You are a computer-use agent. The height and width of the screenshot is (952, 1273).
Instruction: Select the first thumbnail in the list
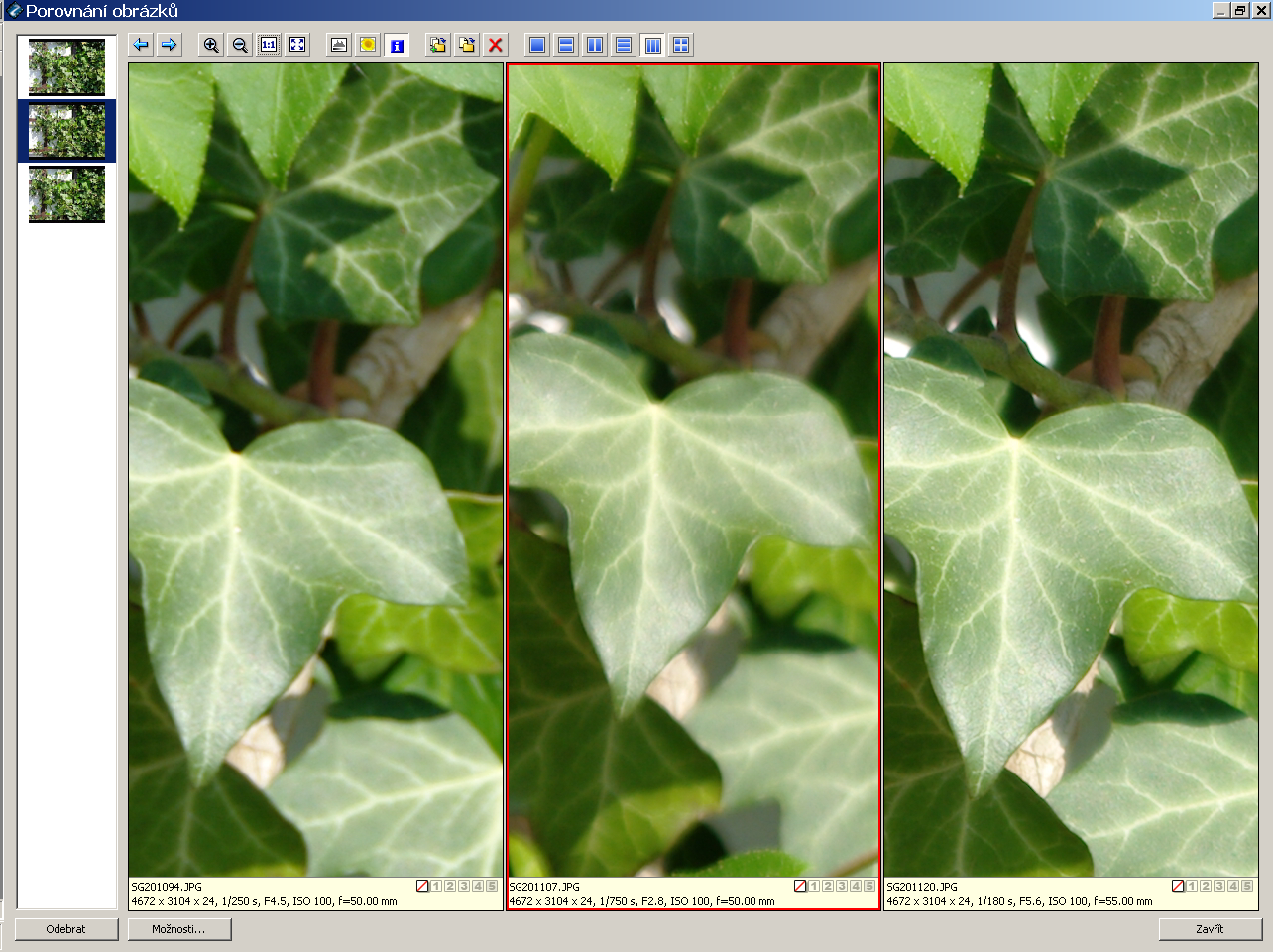pyautogui.click(x=66, y=67)
